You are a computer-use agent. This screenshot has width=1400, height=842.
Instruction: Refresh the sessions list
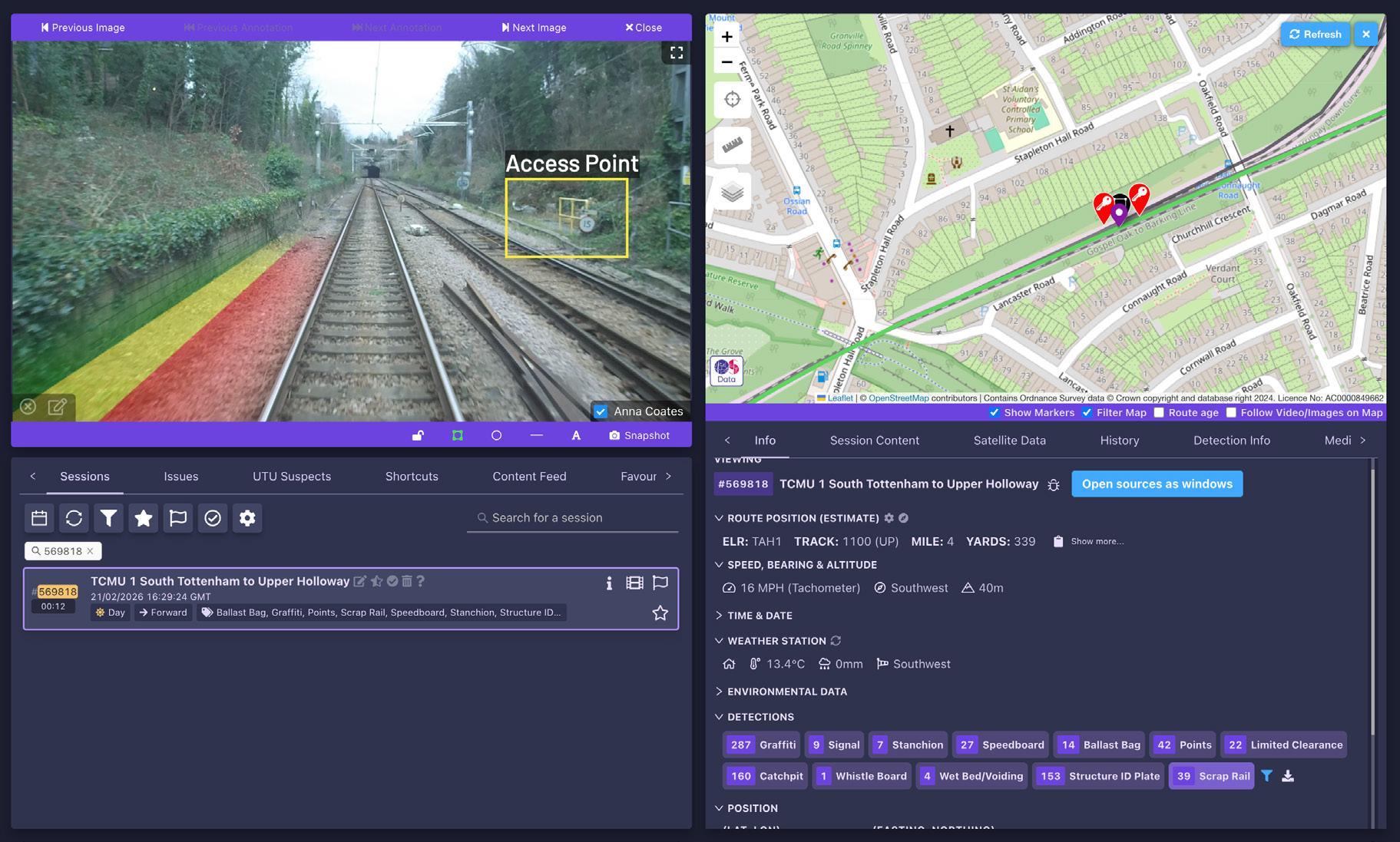click(74, 518)
